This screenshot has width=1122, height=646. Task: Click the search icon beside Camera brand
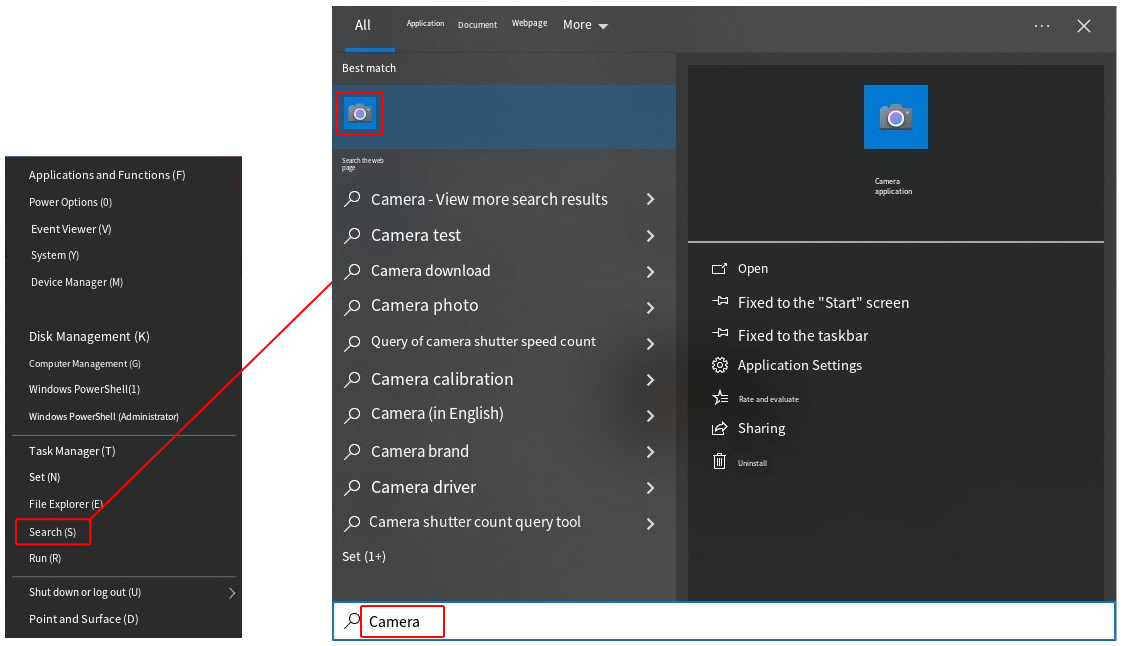[352, 451]
